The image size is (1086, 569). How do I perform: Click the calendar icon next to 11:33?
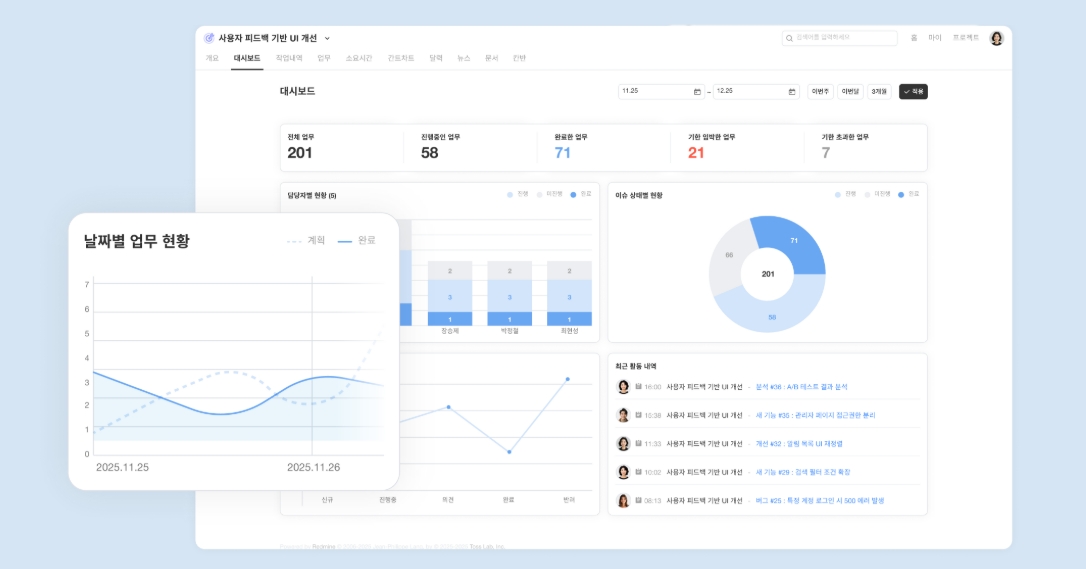[638, 443]
